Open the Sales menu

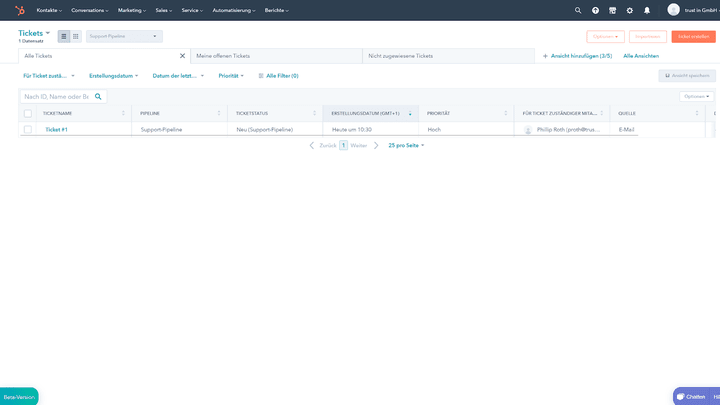163,10
